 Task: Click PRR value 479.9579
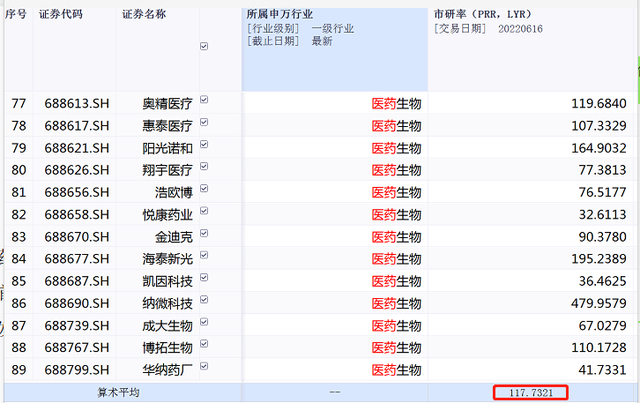(x=599, y=303)
